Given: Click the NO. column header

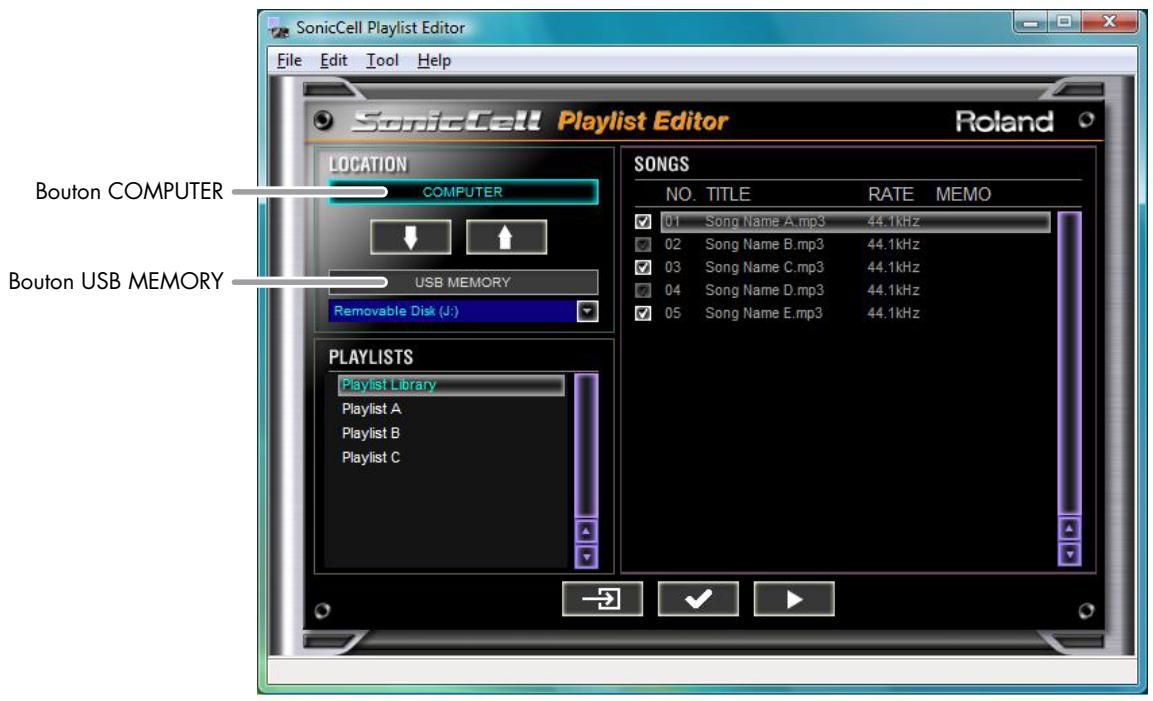Looking at the screenshot, I should pyautogui.click(x=680, y=194).
